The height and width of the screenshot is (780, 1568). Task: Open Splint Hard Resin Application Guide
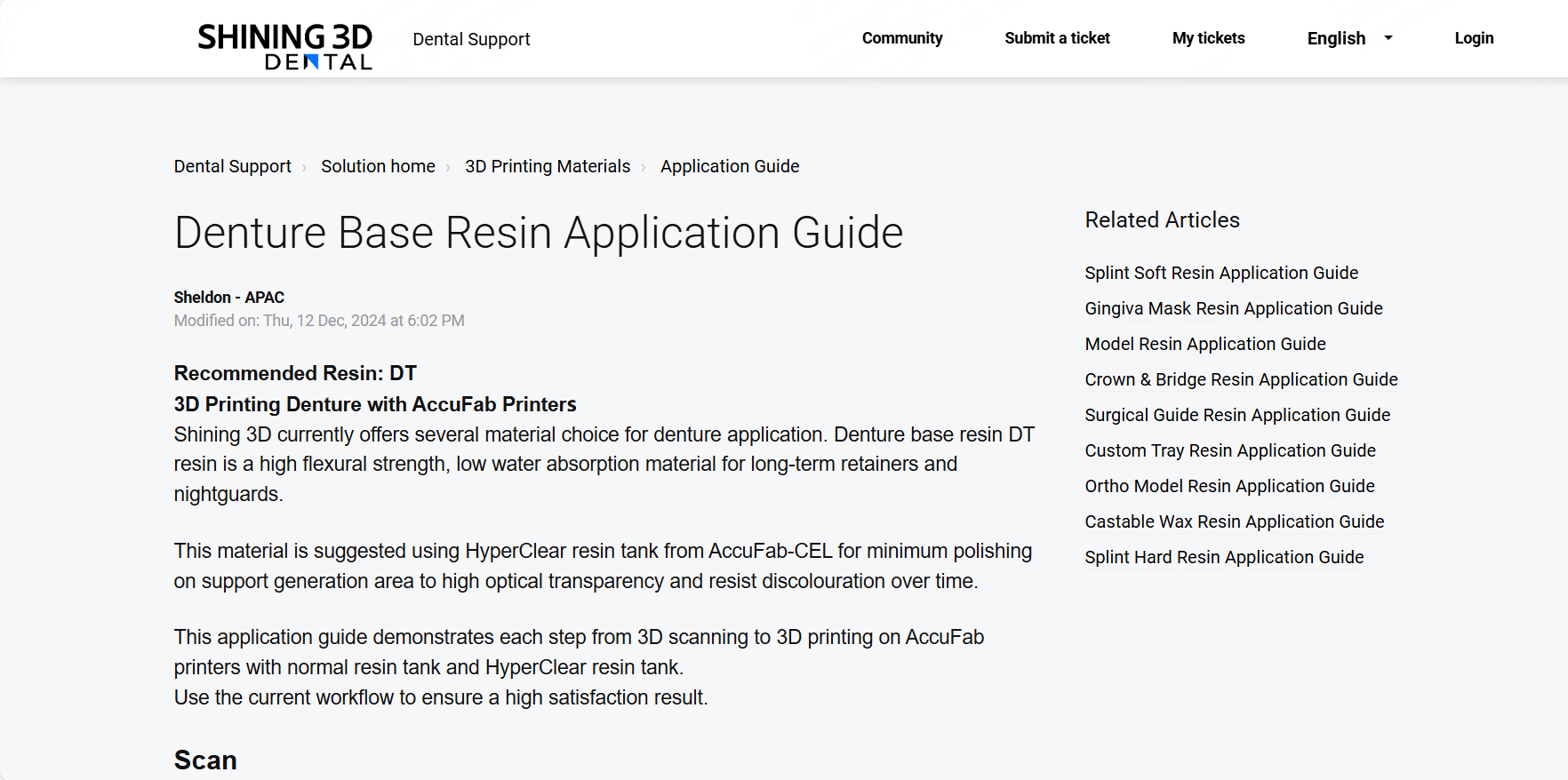tap(1224, 557)
